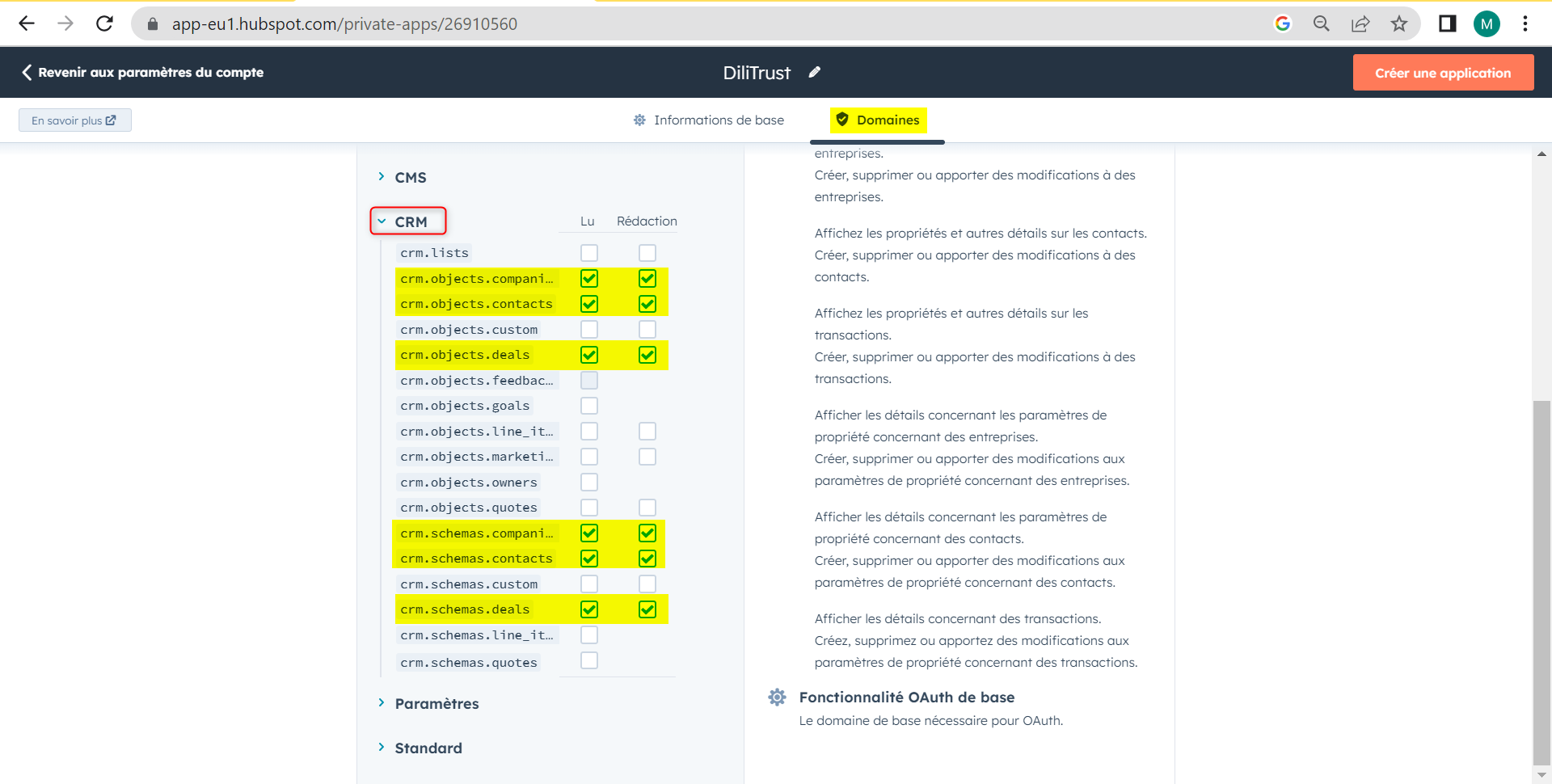
Task: Click the share page icon
Action: click(1360, 23)
